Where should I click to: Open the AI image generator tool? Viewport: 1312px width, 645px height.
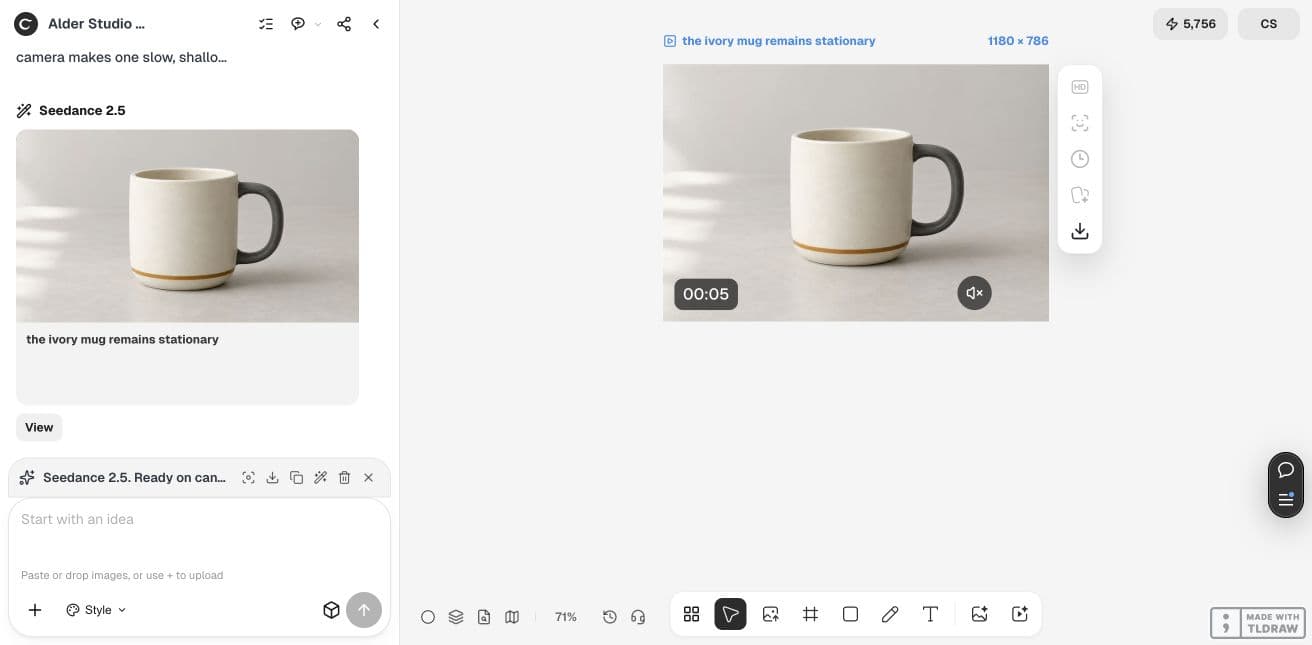[x=980, y=614]
